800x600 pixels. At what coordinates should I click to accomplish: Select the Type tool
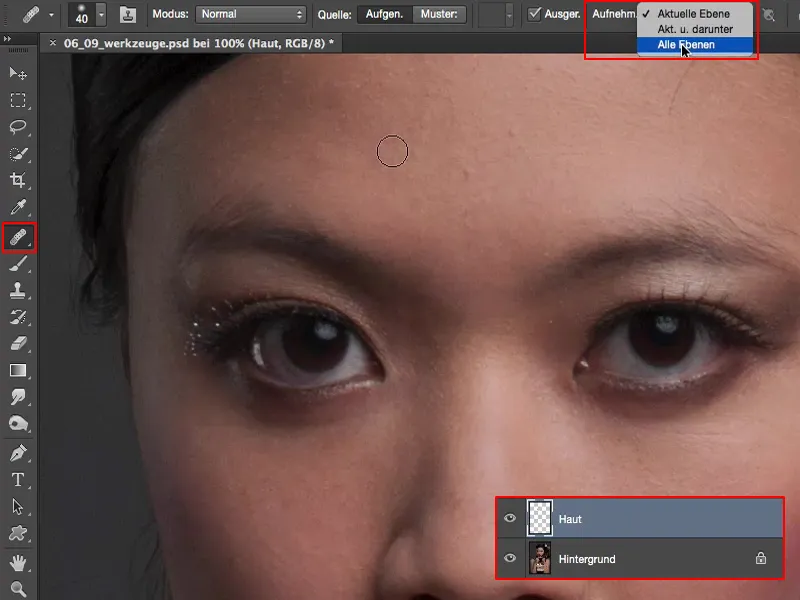tap(18, 480)
